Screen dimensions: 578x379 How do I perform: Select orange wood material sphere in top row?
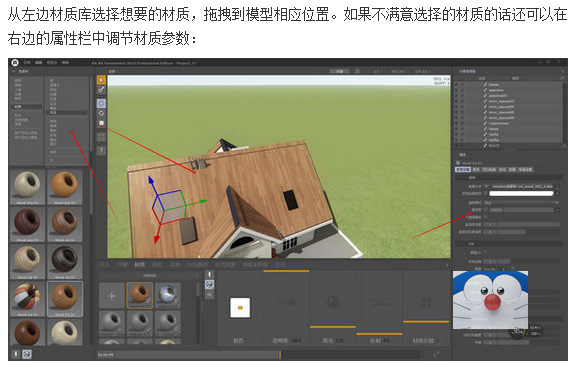point(65,186)
